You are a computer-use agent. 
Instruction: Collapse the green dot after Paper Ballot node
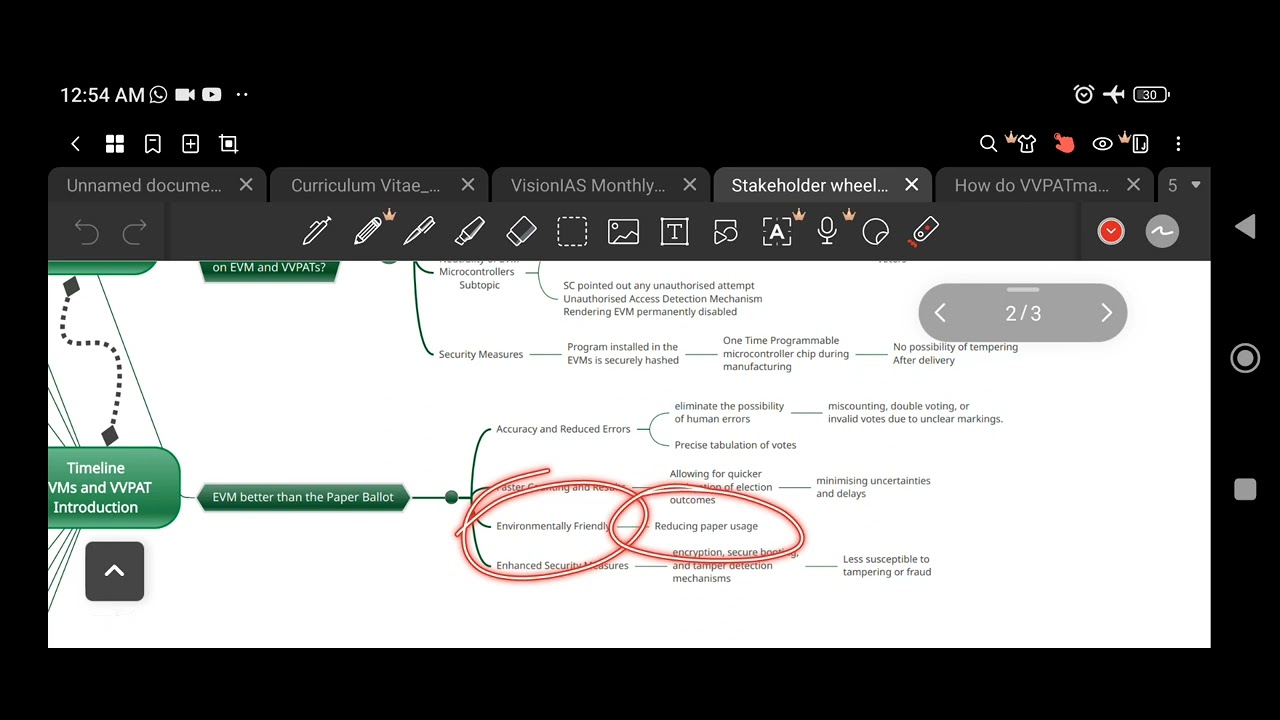pyautogui.click(x=452, y=497)
